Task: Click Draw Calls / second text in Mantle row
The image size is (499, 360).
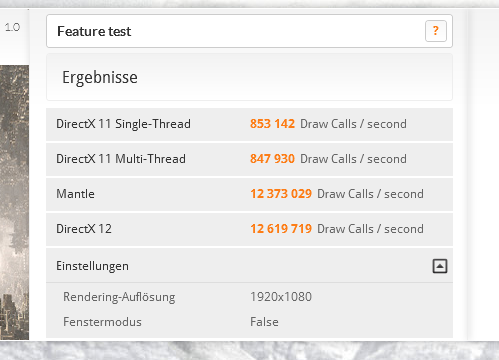Action: click(370, 194)
